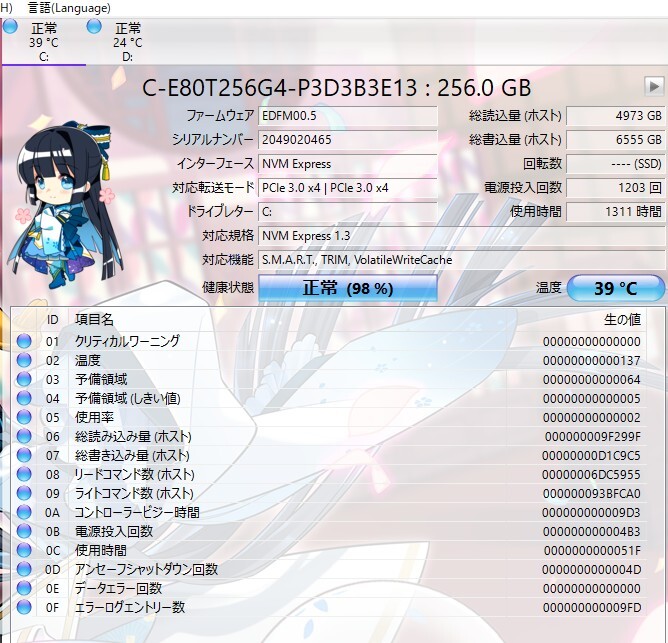Viewport: 668px width, 643px height.
Task: Select the 予備領域 (しきい値) row name
Action: (128, 398)
